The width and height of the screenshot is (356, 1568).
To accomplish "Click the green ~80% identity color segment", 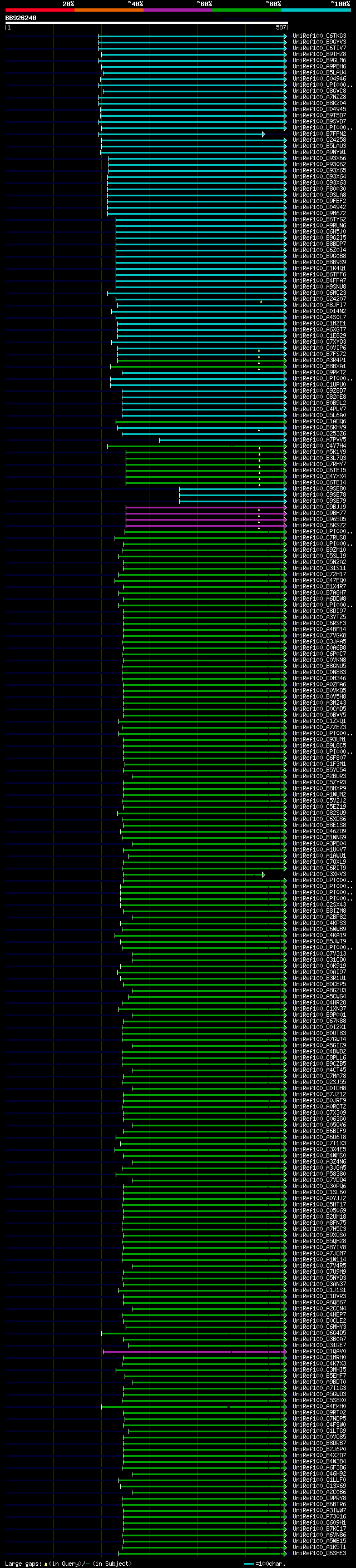I will pos(247,10).
